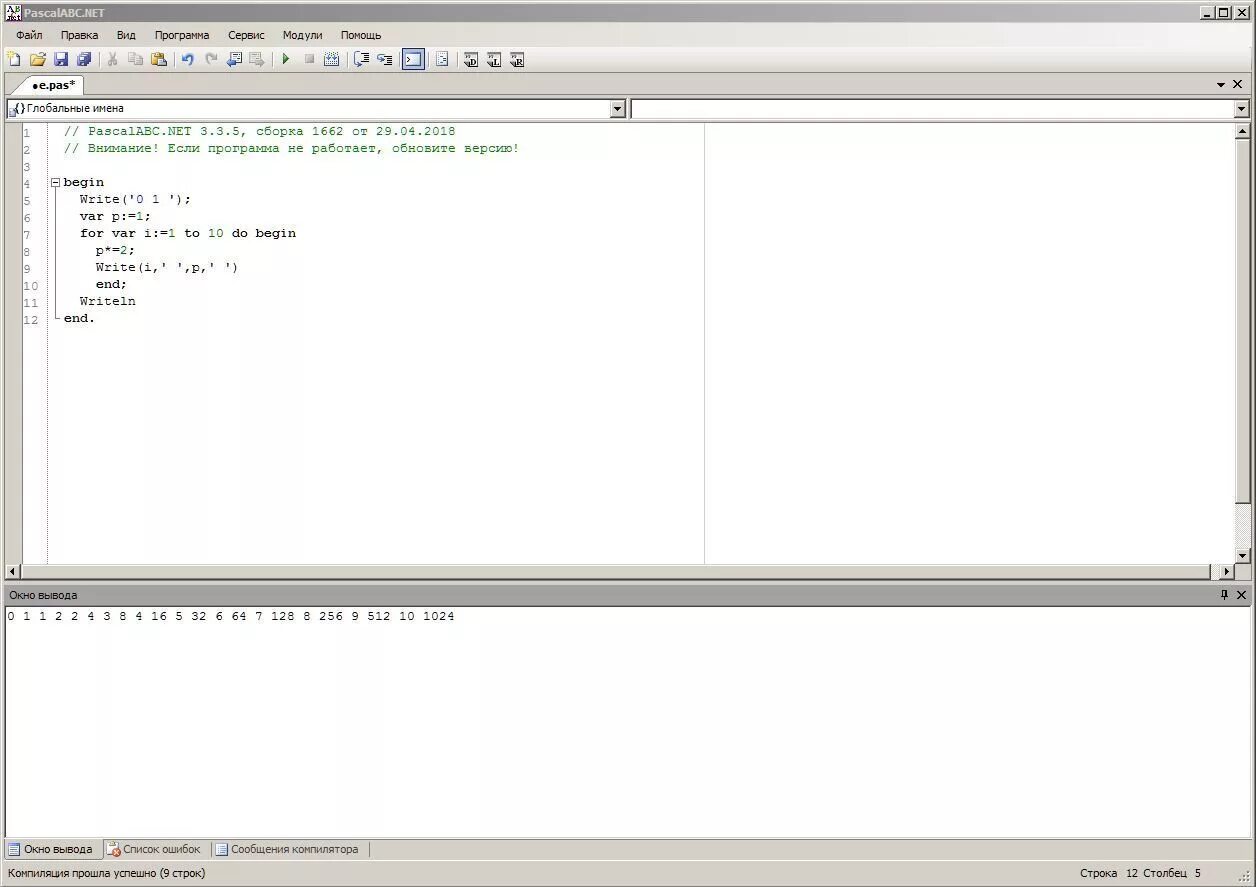
Task: Step into debug icon
Action: click(385, 60)
